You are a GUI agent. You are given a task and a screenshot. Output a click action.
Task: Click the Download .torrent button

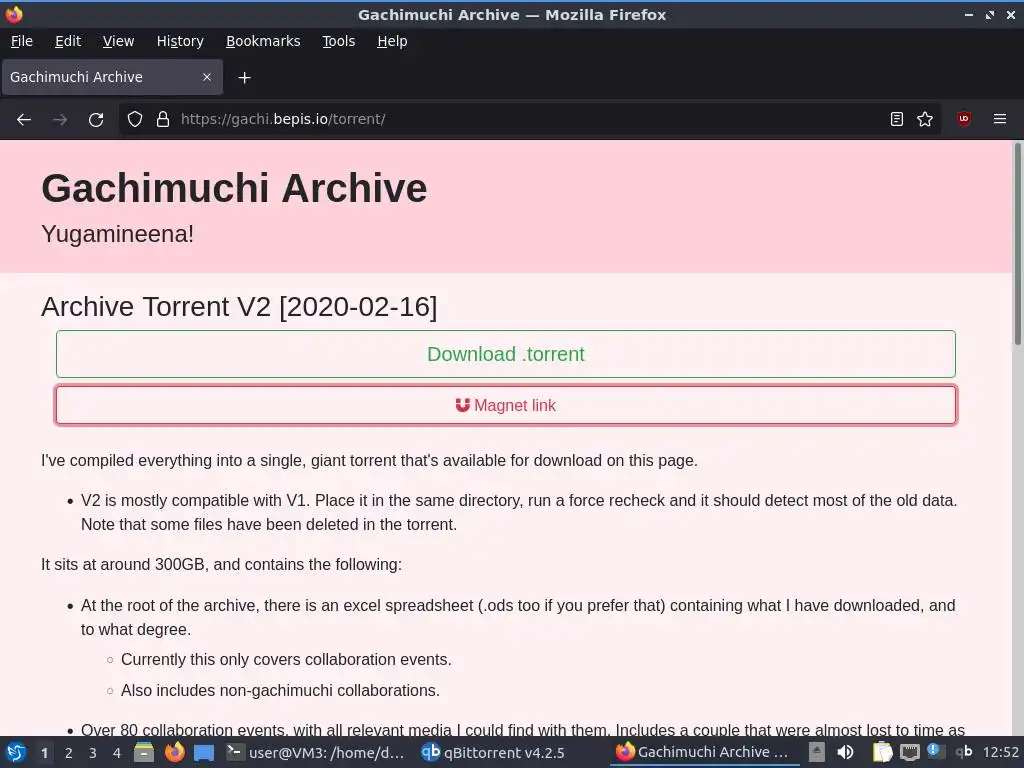point(505,354)
